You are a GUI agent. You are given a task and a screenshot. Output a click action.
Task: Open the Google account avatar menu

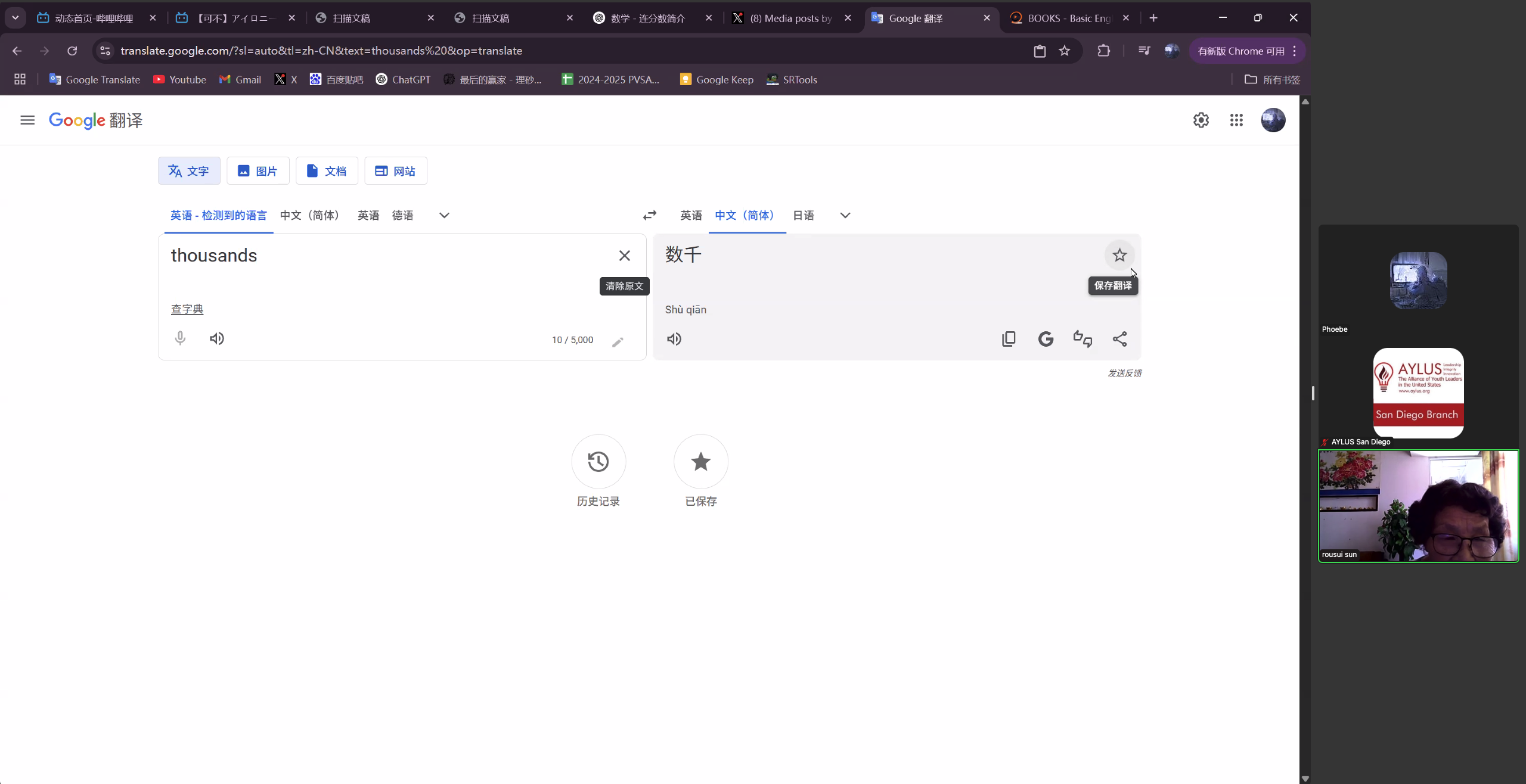pos(1273,120)
